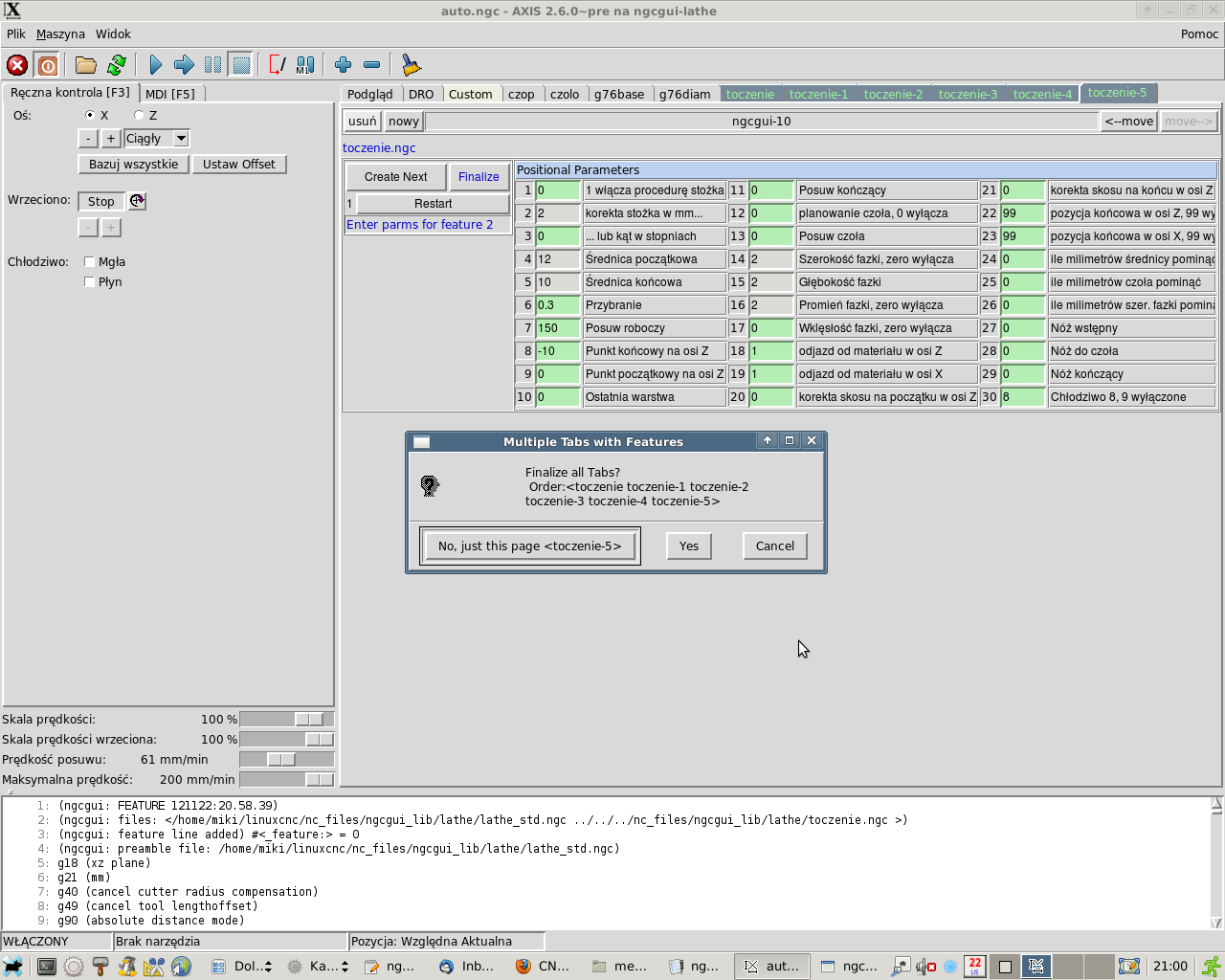Click Cancel in the finalize dialog

[x=775, y=546]
